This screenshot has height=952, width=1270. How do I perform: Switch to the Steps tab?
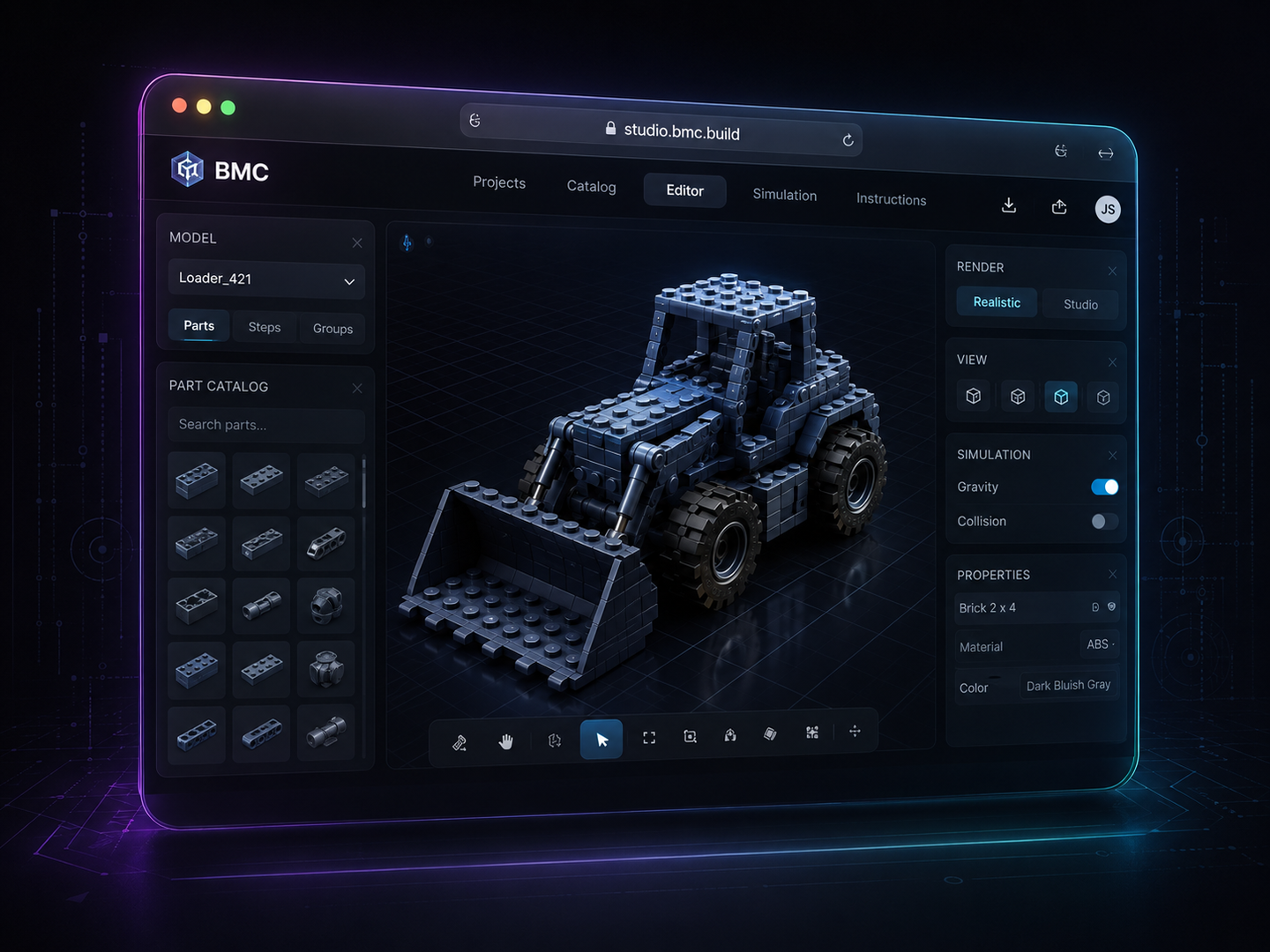pos(265,327)
